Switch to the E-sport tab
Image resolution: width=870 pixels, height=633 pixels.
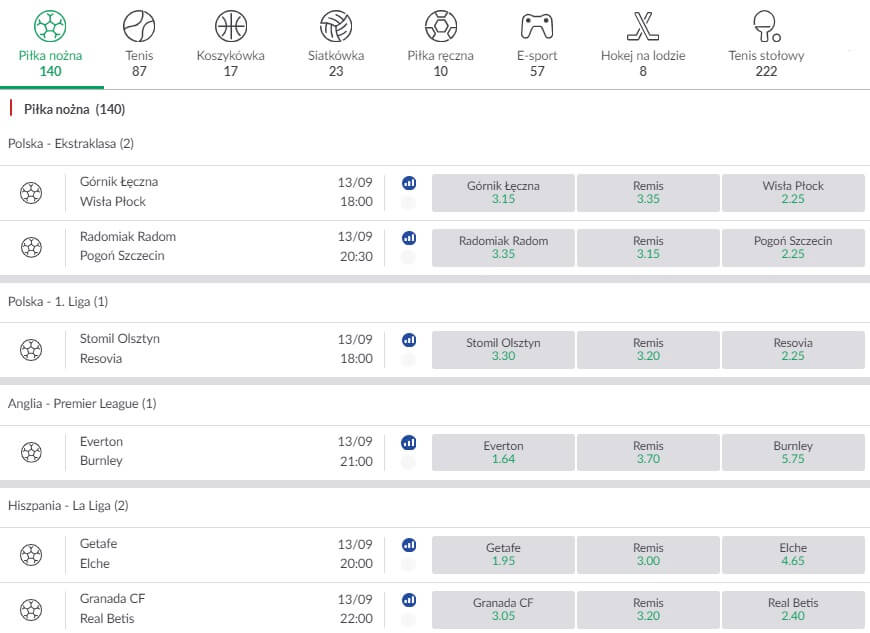[537, 44]
